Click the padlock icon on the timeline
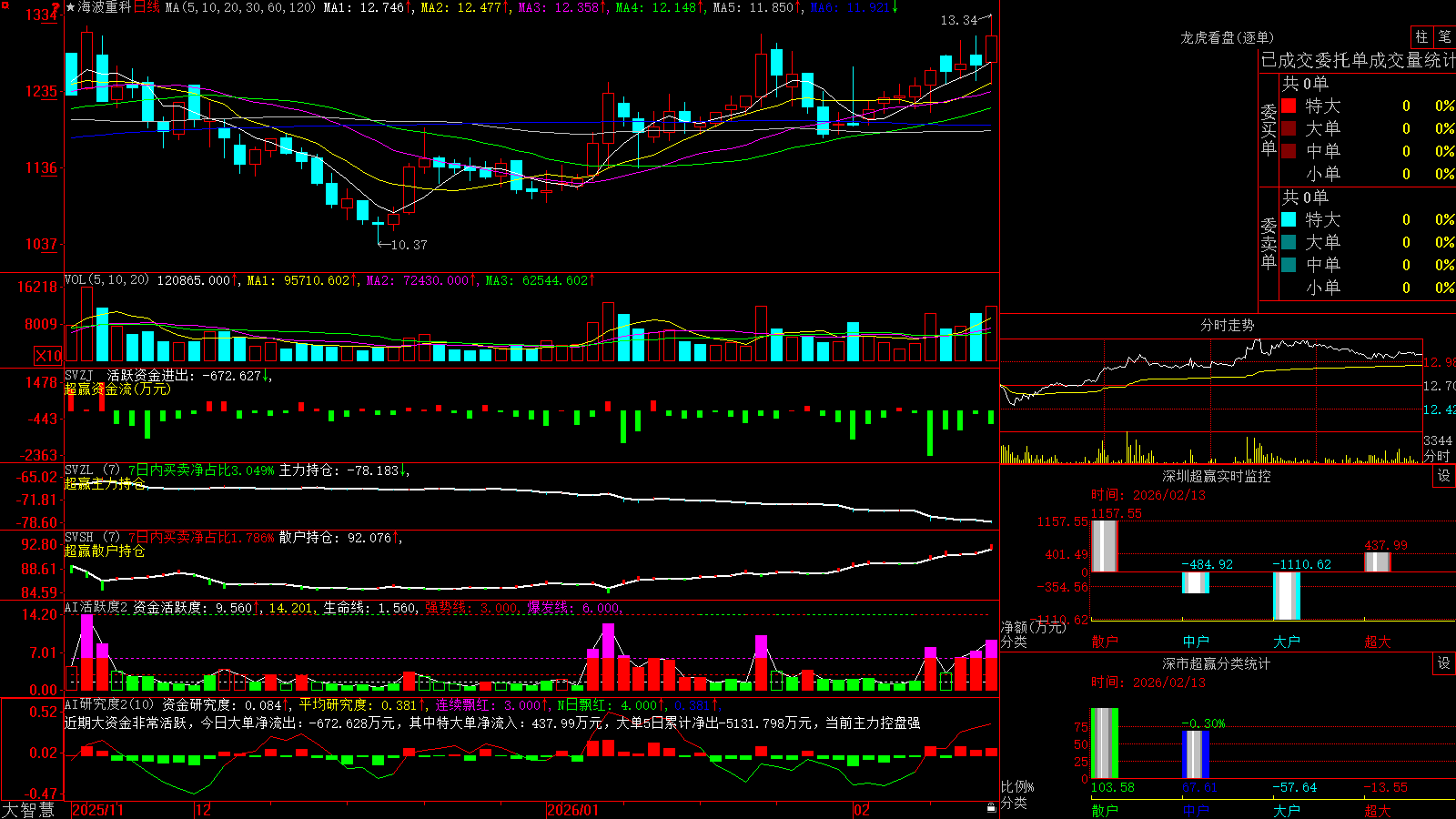The height and width of the screenshot is (819, 1456). 992,807
